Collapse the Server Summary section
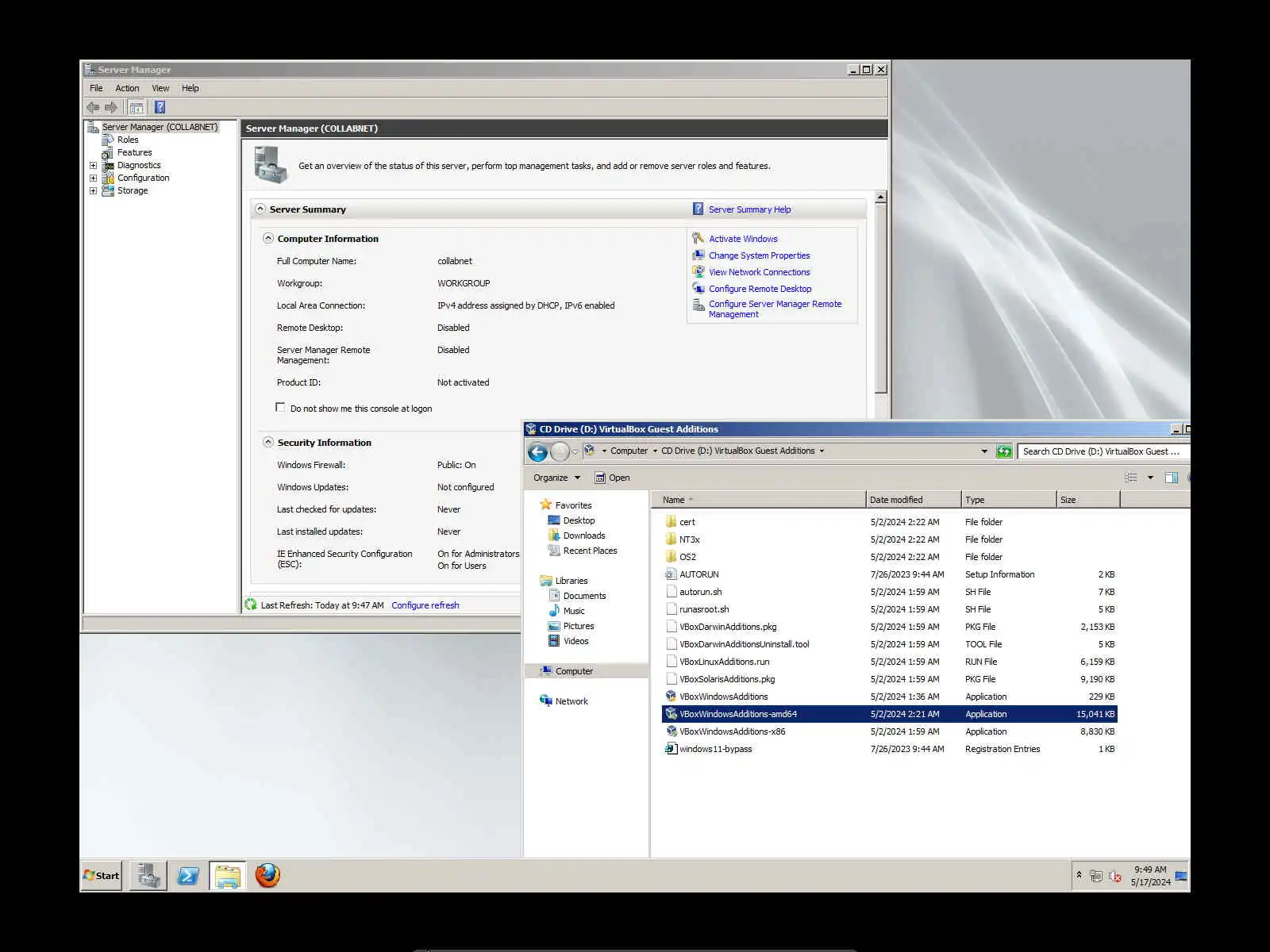 pyautogui.click(x=260, y=209)
